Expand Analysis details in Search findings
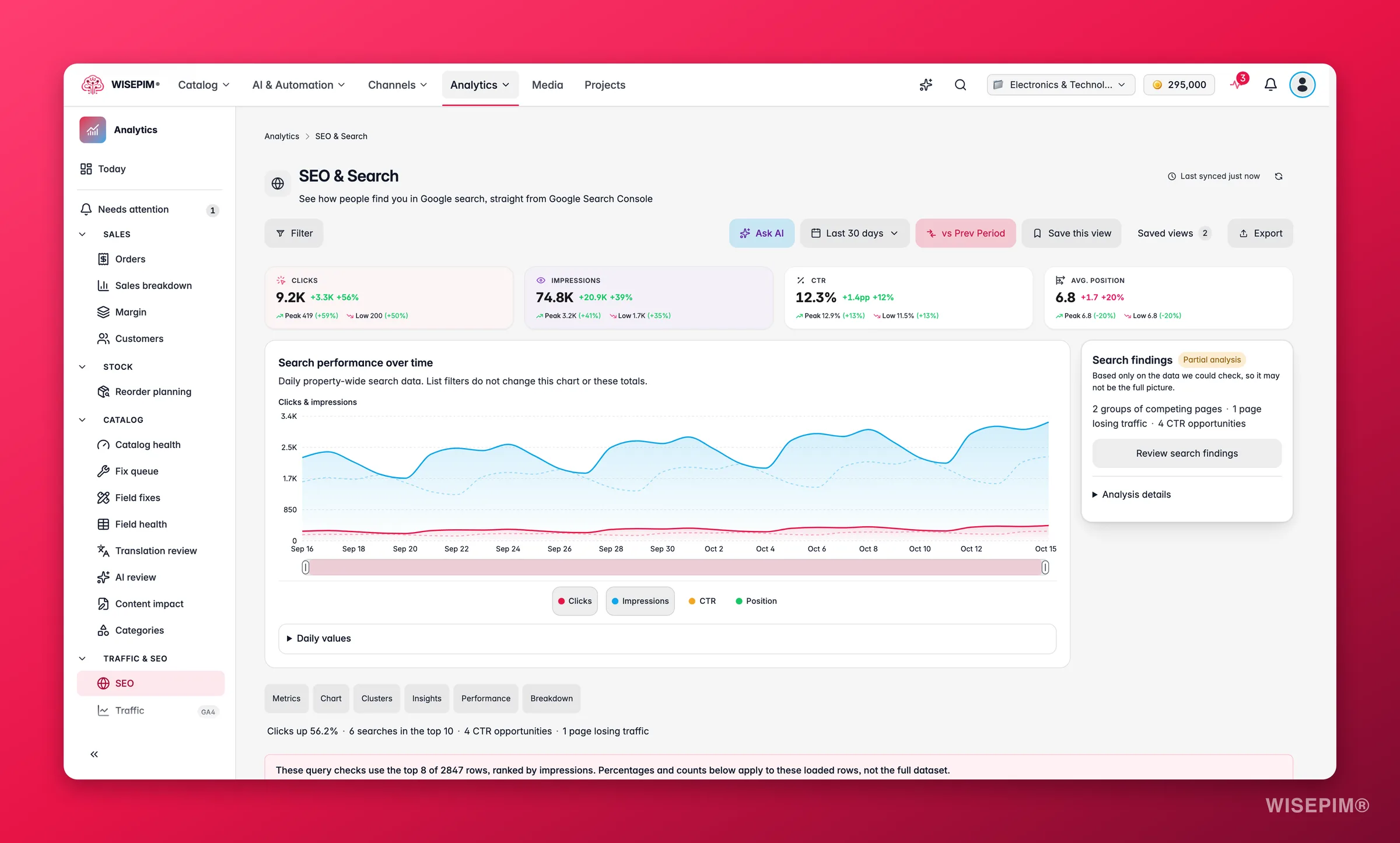This screenshot has width=1400, height=843. click(1131, 494)
